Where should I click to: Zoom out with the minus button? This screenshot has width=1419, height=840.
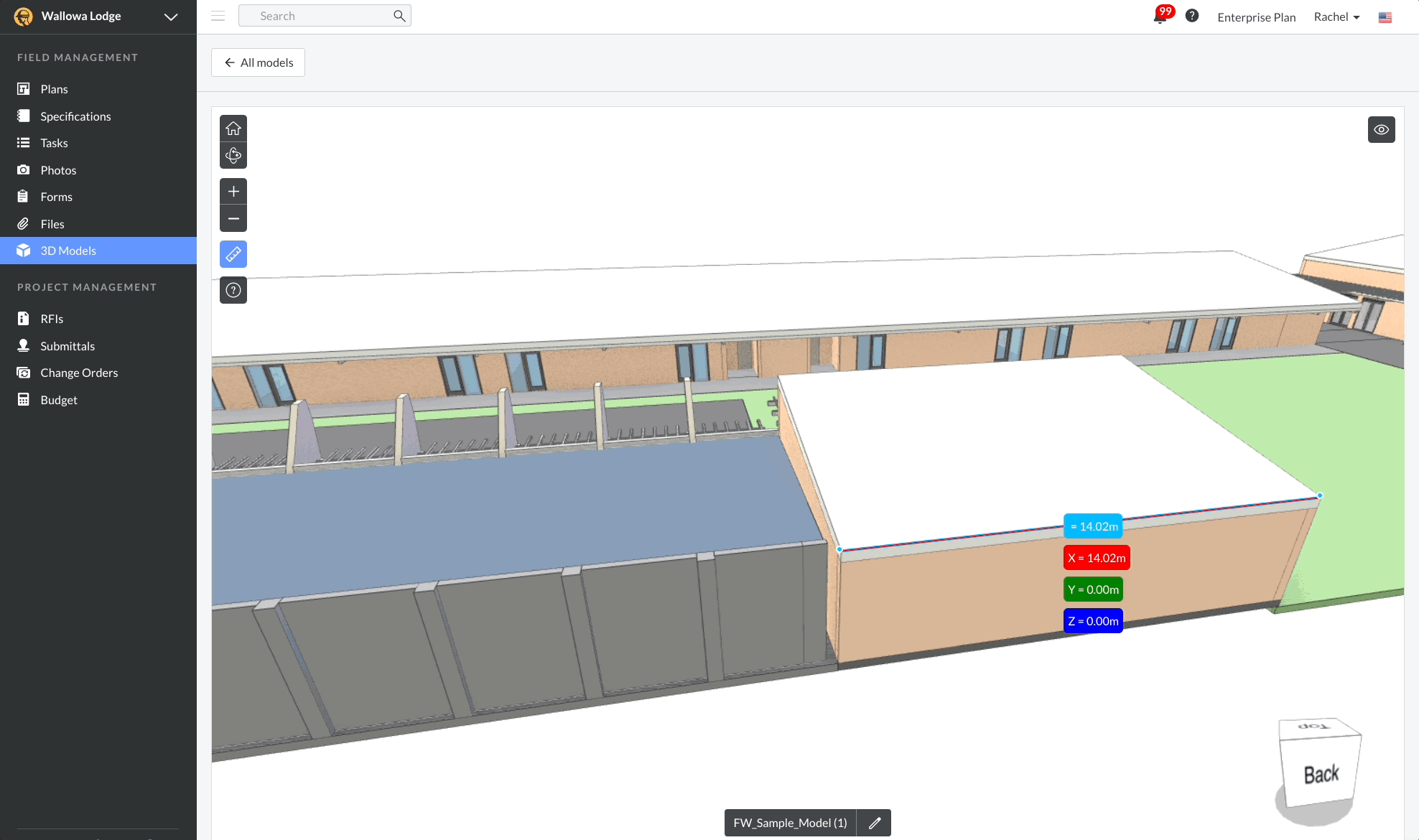233,218
